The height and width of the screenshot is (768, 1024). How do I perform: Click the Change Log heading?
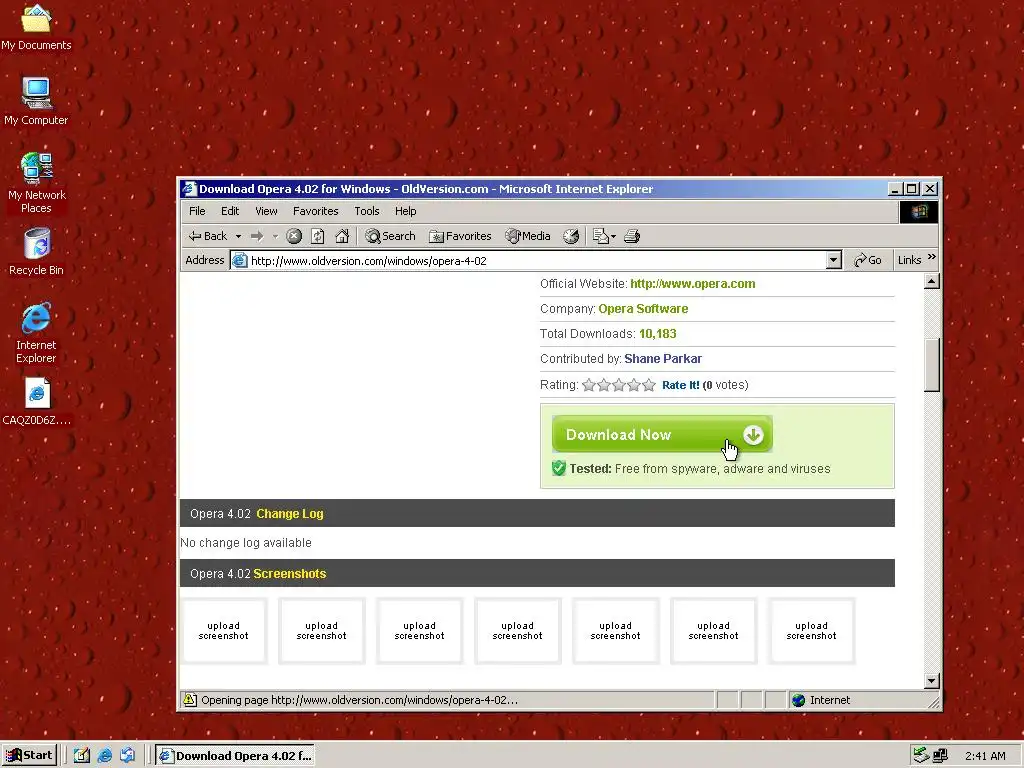point(290,513)
